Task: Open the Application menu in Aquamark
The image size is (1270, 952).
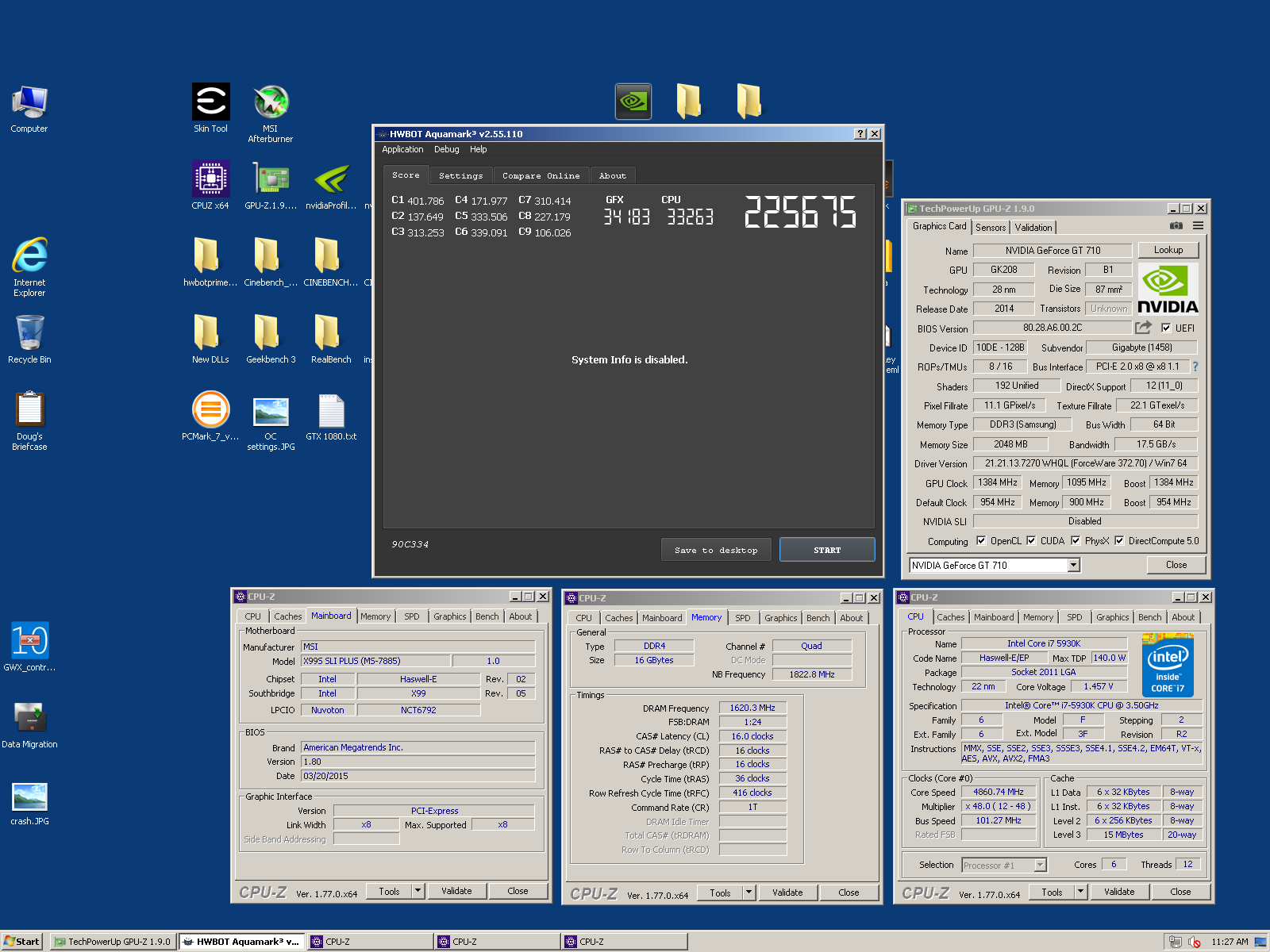Action: (402, 149)
